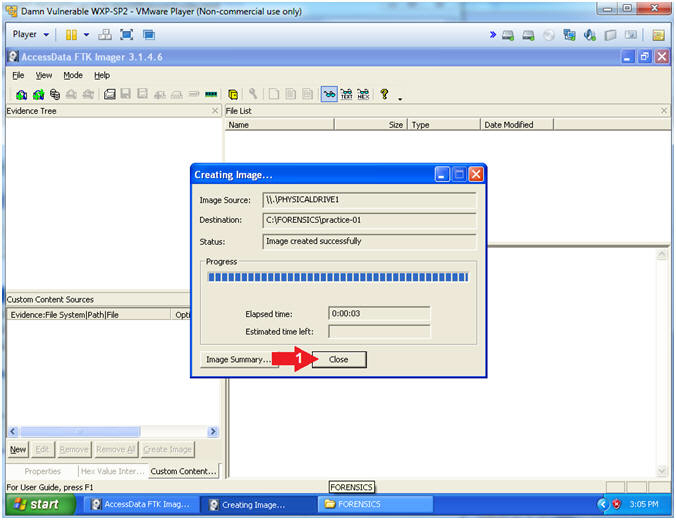
Task: Open the Help menu
Action: coord(102,75)
